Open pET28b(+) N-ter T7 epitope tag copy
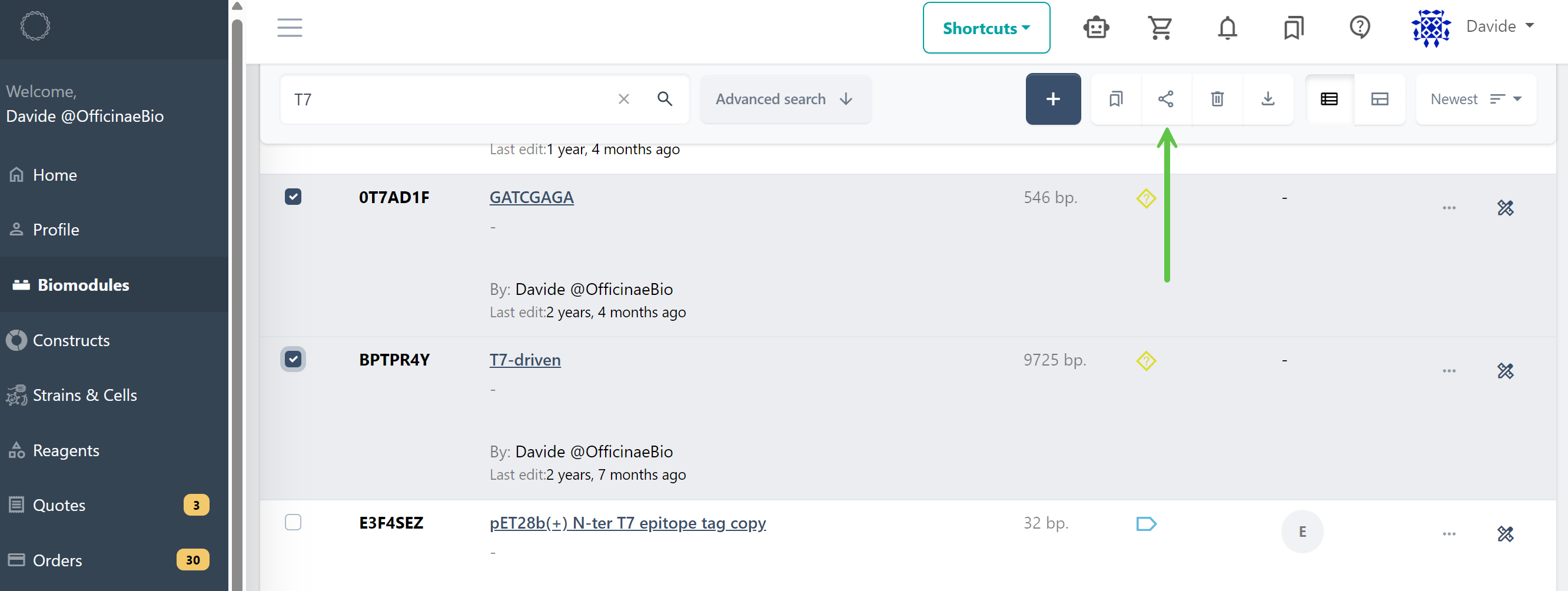The image size is (1568, 591). pos(627,523)
